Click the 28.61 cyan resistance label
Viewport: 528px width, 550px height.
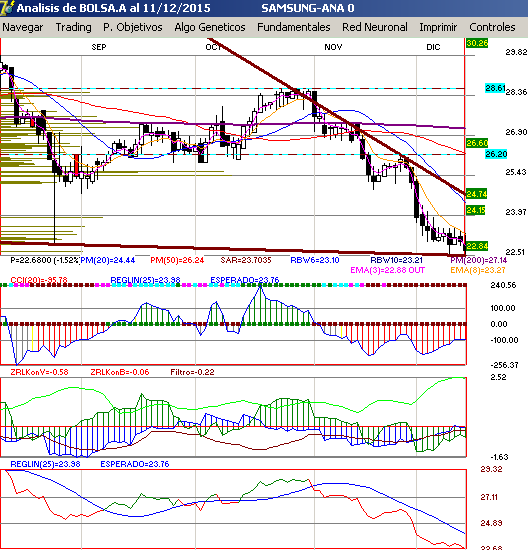coord(495,88)
